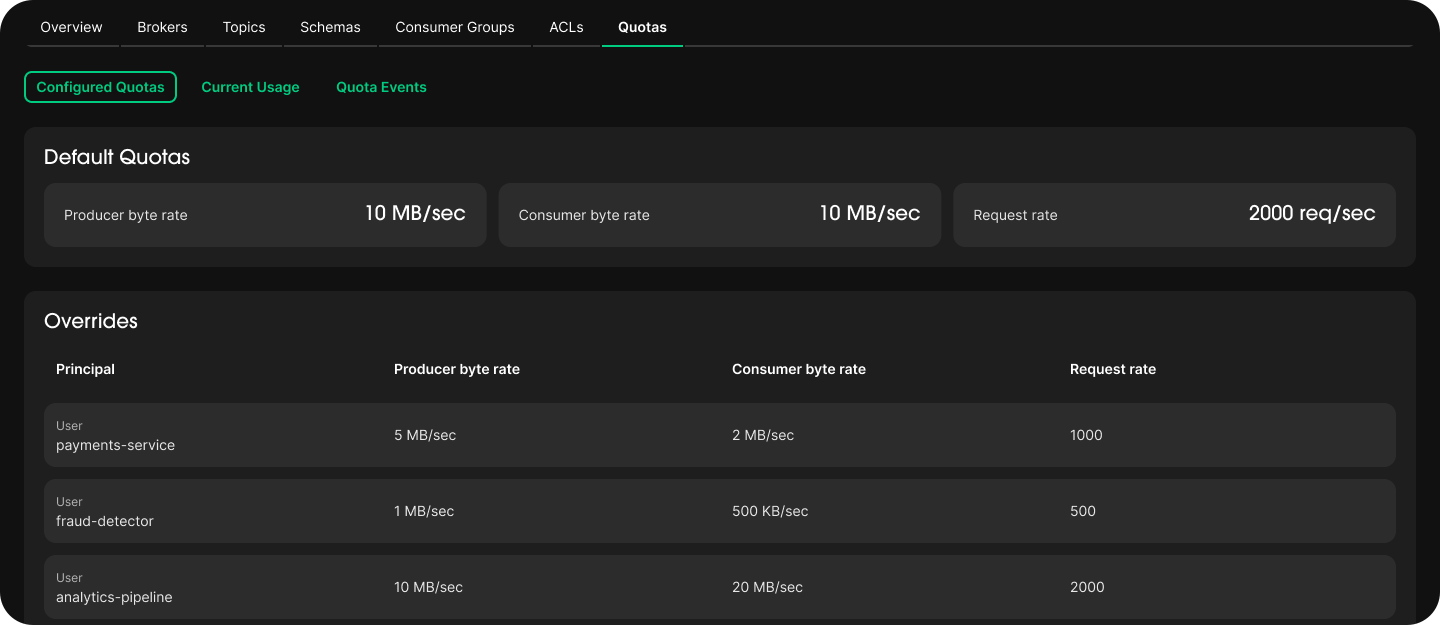Click the default Producer byte rate card
1440x625 pixels.
pos(265,215)
